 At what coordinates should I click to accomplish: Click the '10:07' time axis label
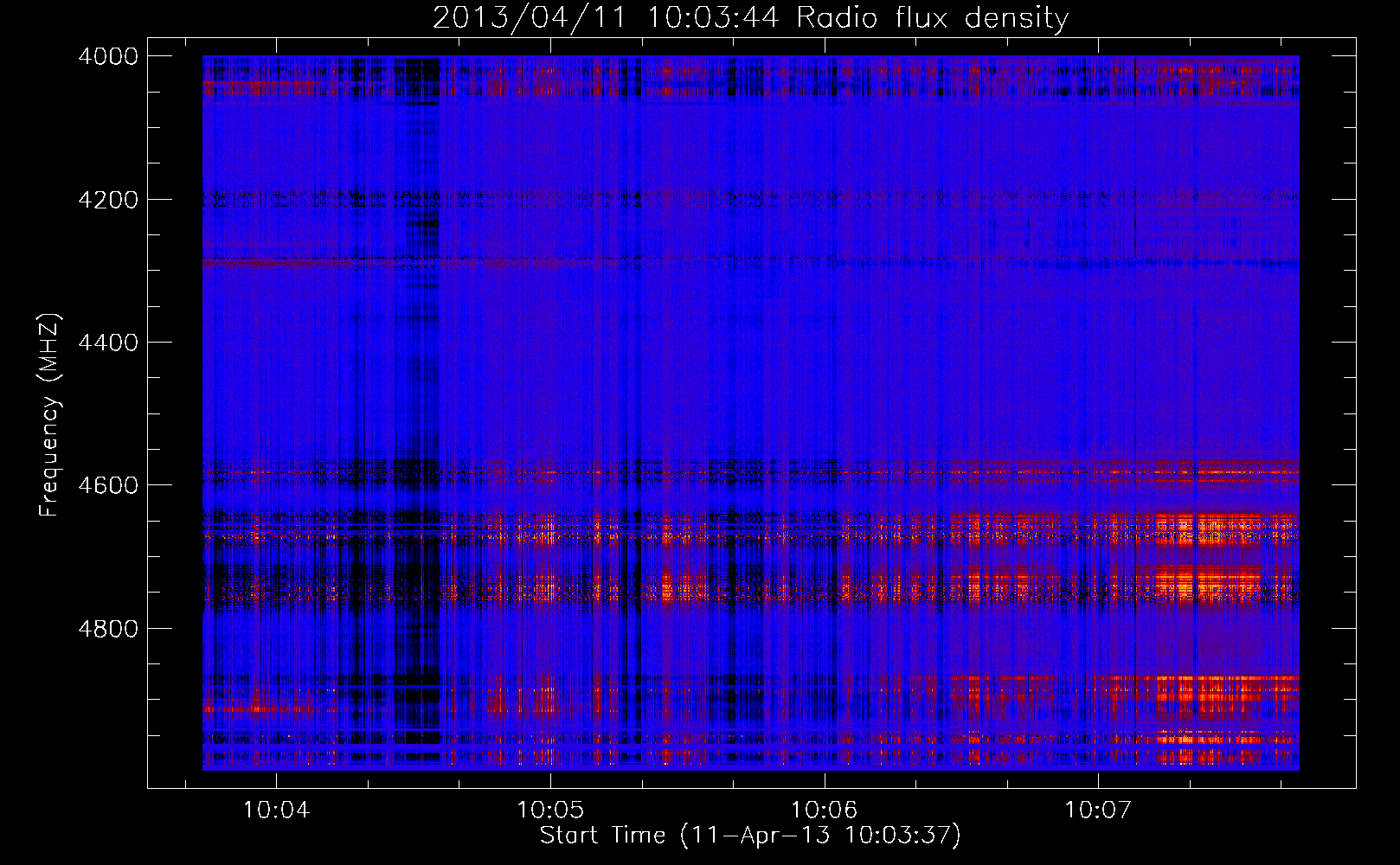[x=1097, y=811]
